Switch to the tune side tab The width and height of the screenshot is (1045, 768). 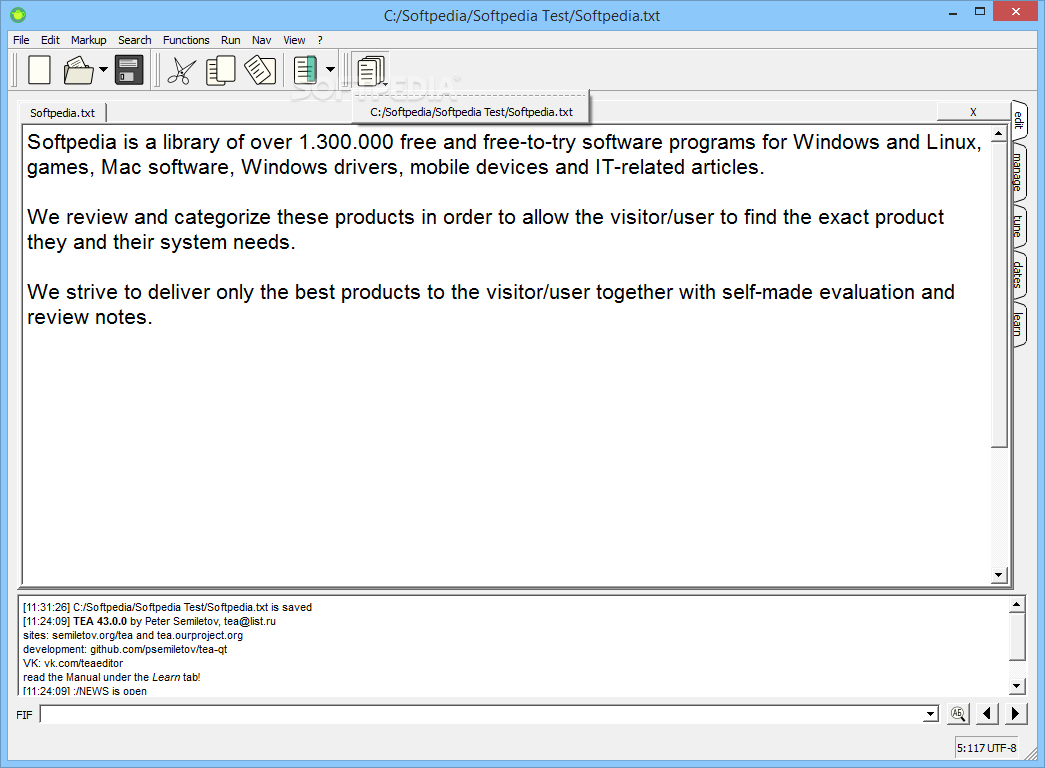[1019, 226]
